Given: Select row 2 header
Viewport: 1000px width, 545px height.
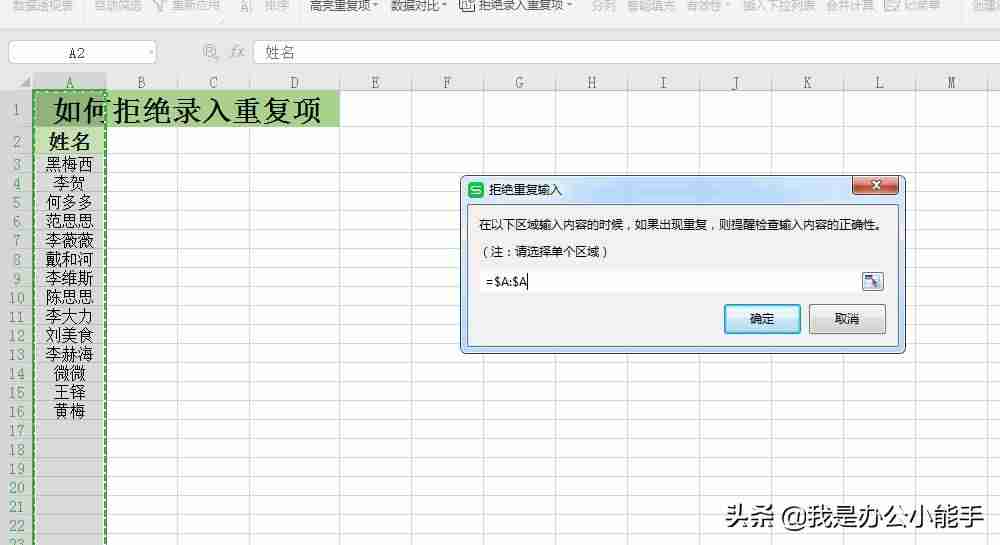Looking at the screenshot, I should click(x=17, y=141).
